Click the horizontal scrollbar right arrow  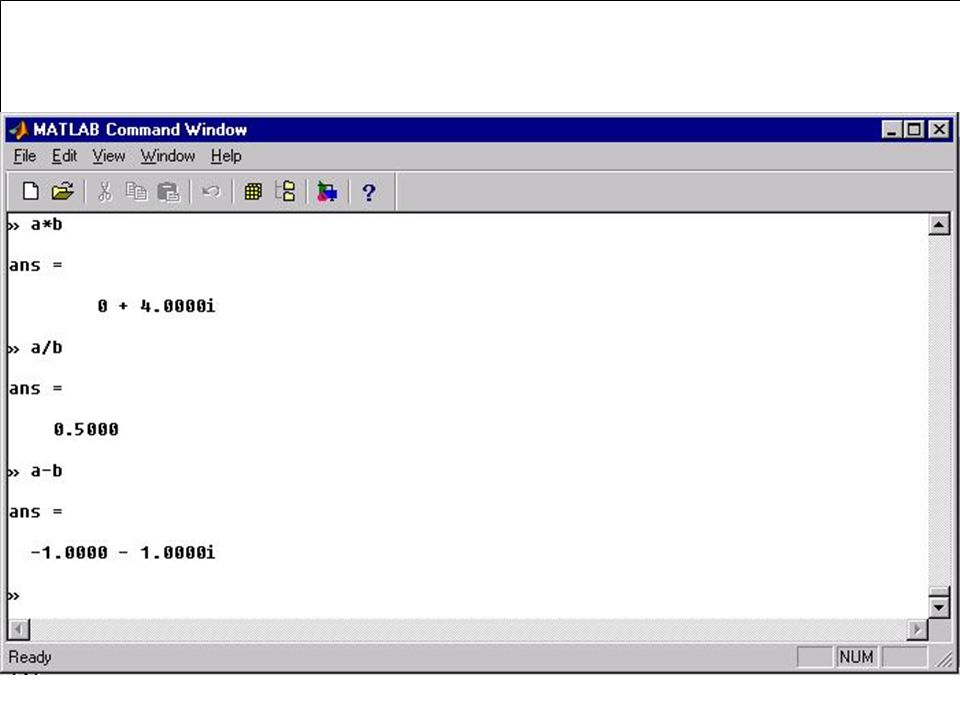click(917, 629)
